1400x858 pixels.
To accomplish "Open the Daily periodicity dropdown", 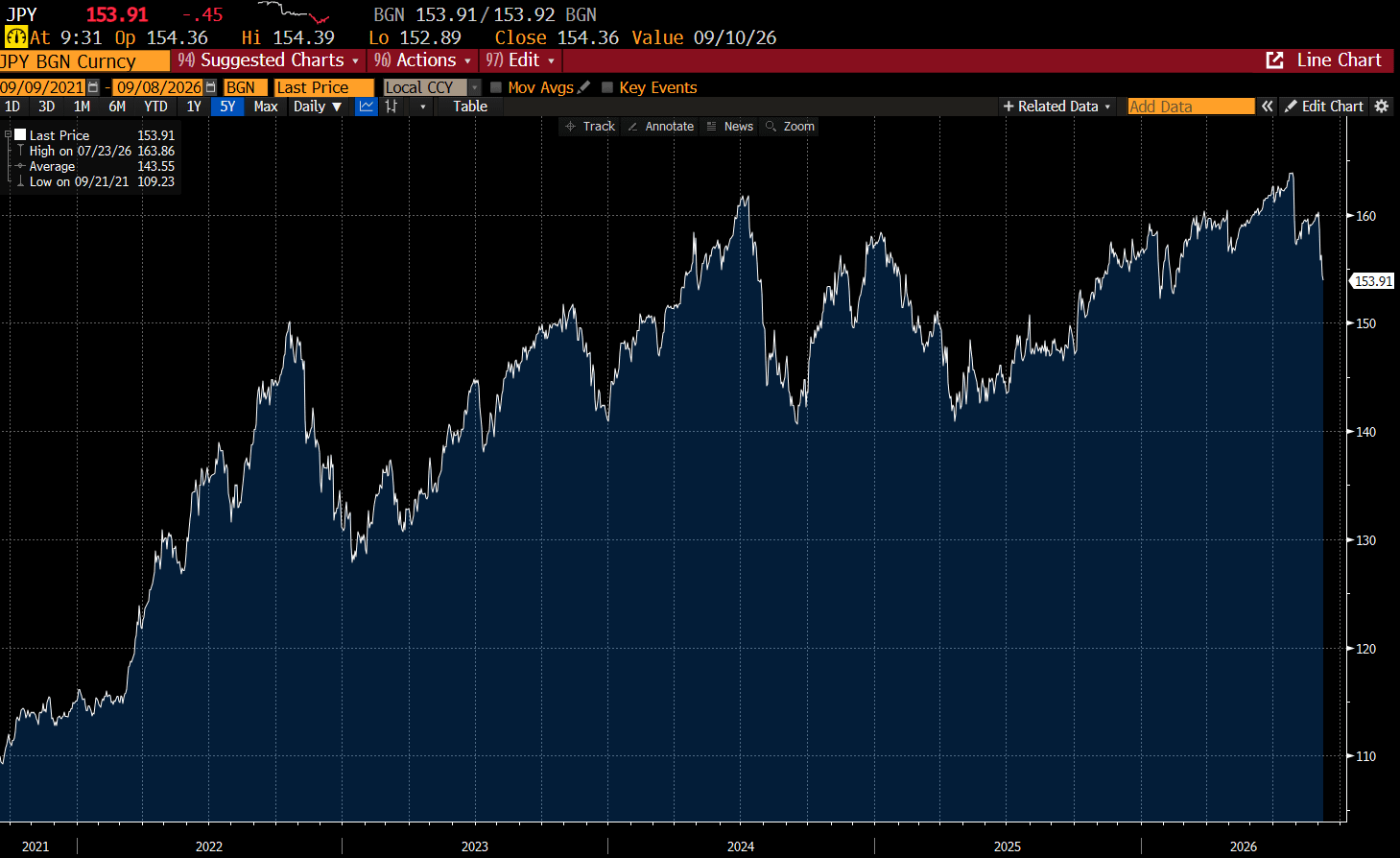I will pyautogui.click(x=318, y=107).
